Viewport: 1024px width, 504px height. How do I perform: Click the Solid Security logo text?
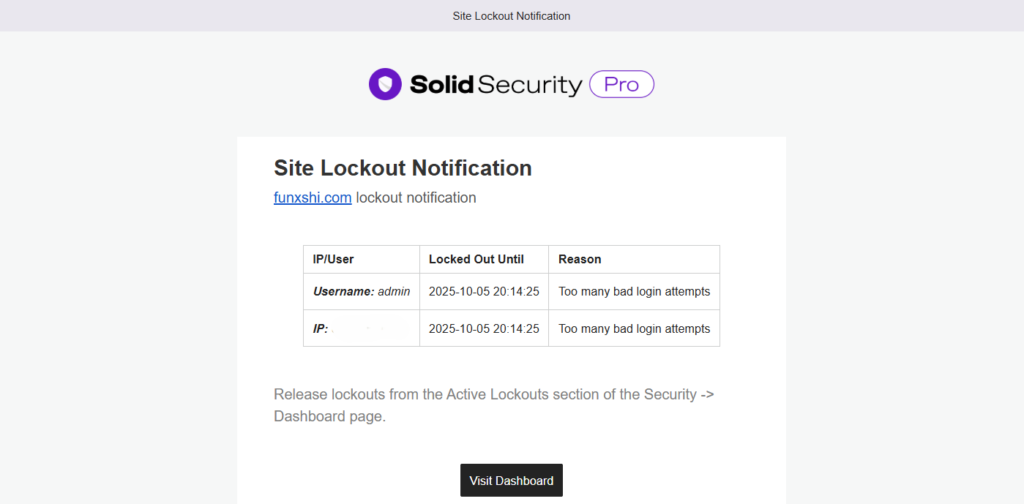pos(495,85)
